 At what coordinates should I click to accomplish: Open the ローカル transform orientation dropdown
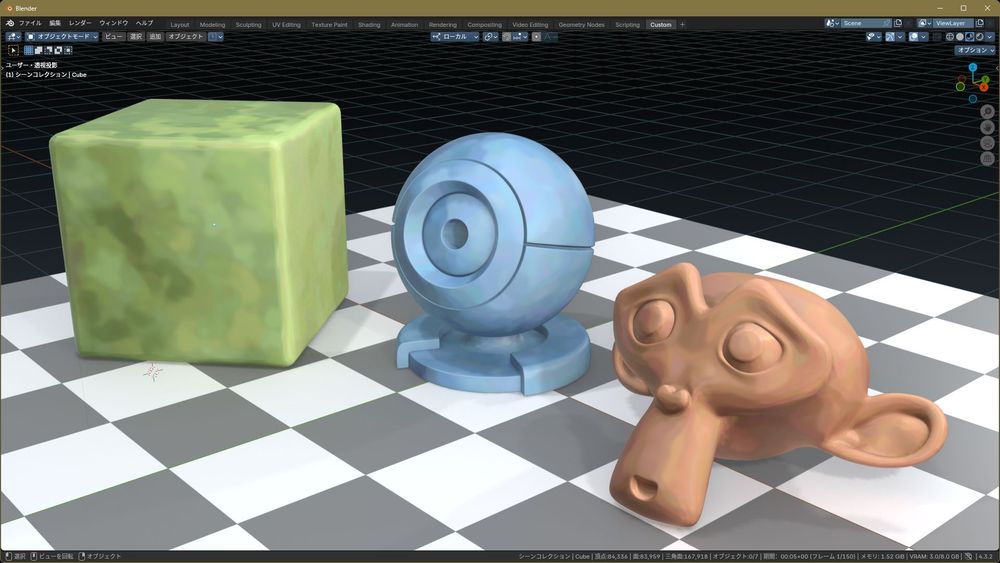(455, 36)
